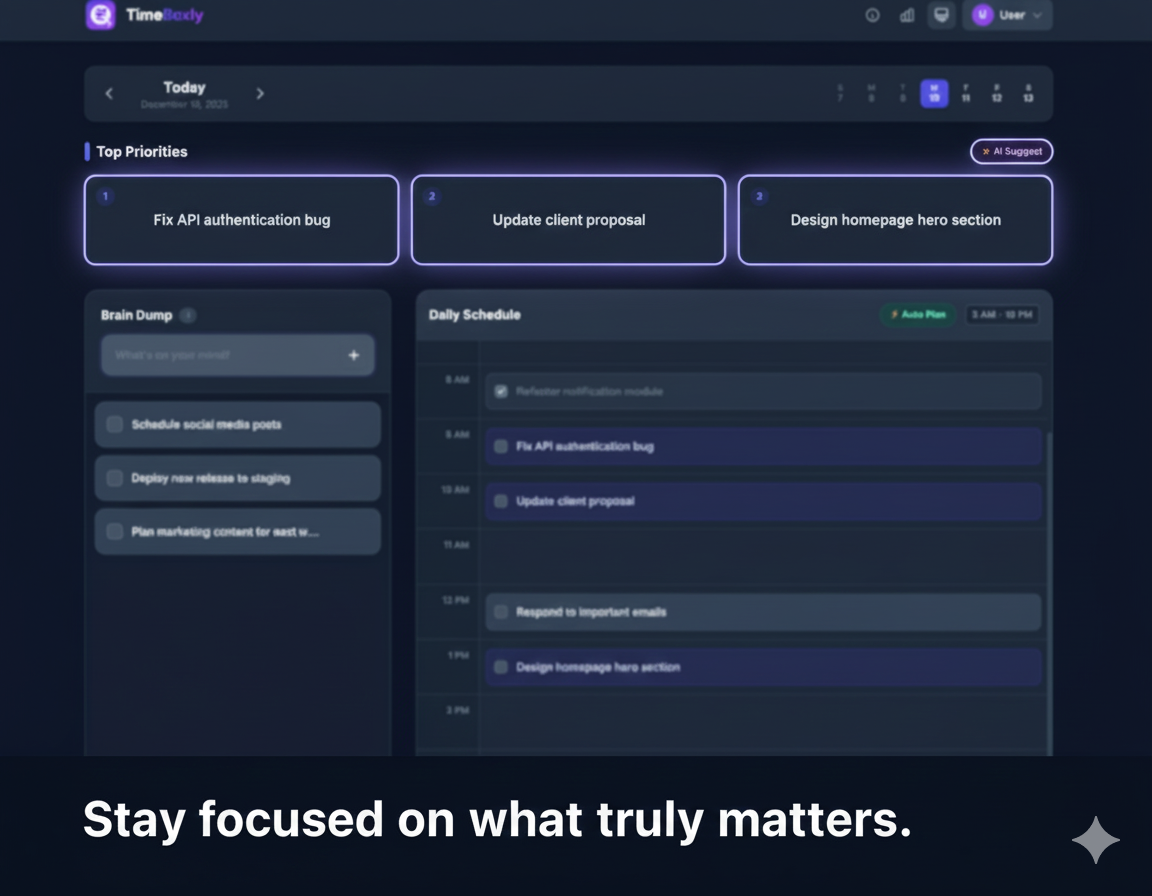Open the widget icon next to the user avatar
This screenshot has height=896, width=1152.
pyautogui.click(x=940, y=15)
